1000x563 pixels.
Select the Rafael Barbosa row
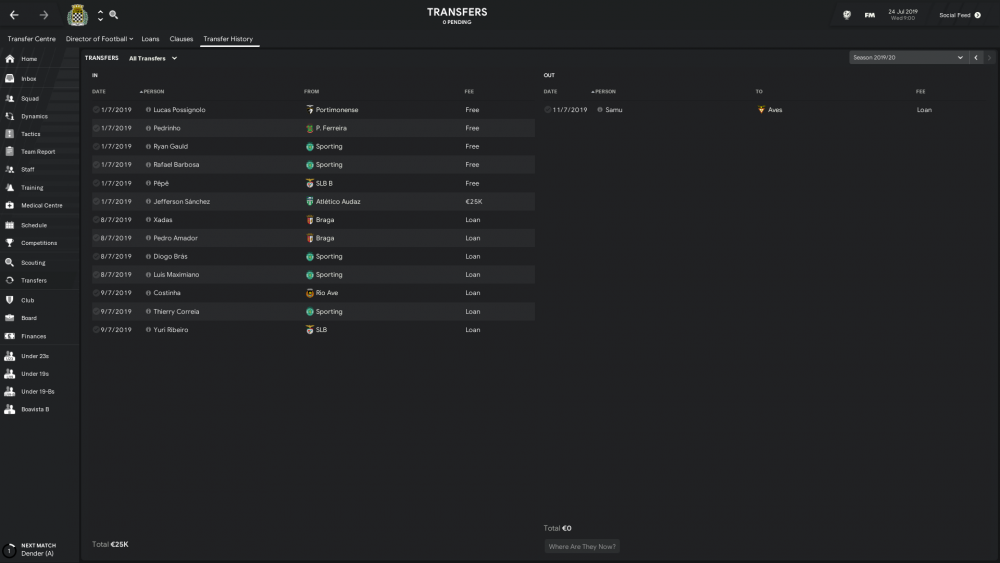coord(313,165)
